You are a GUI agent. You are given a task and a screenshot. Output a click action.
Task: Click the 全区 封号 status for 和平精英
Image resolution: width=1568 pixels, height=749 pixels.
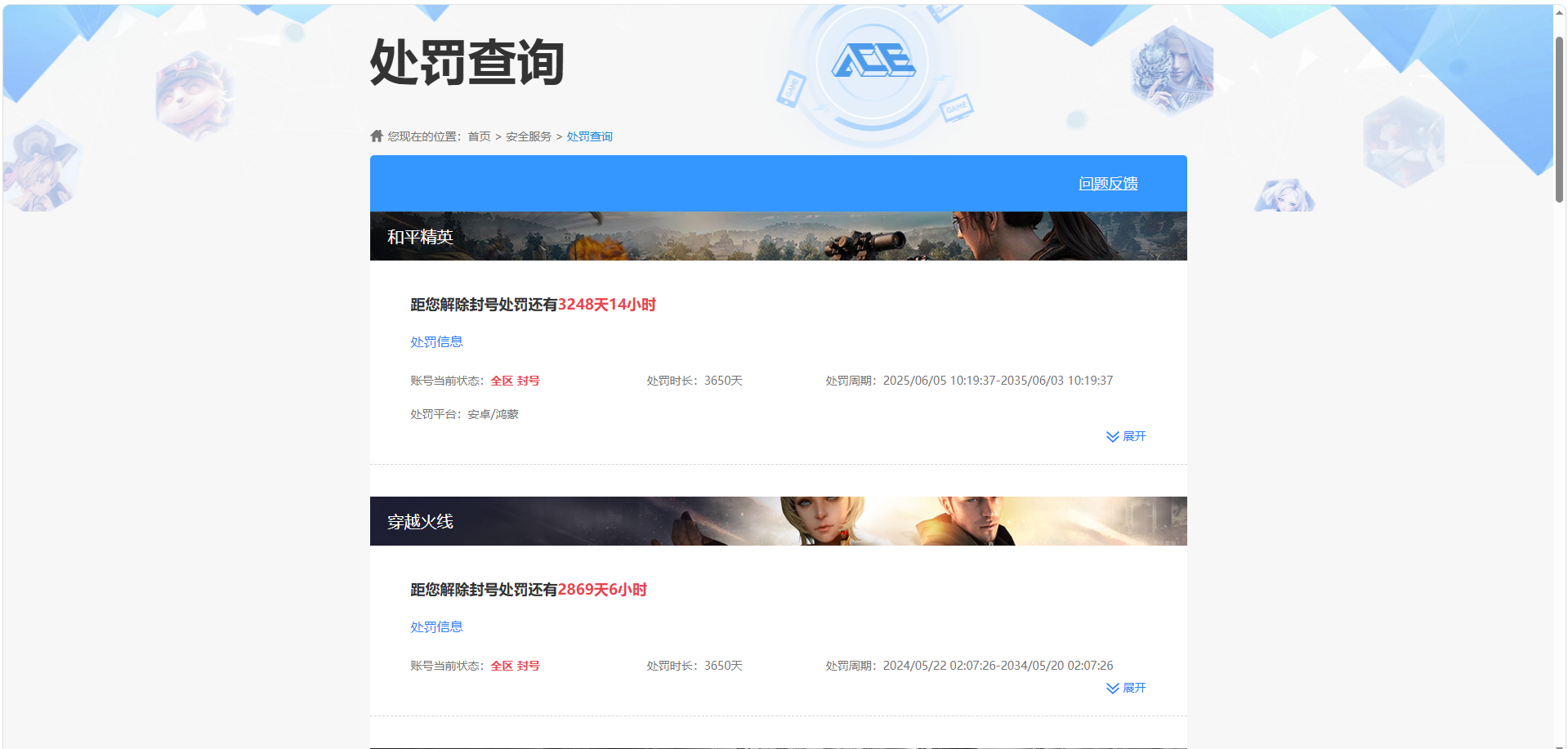[515, 381]
